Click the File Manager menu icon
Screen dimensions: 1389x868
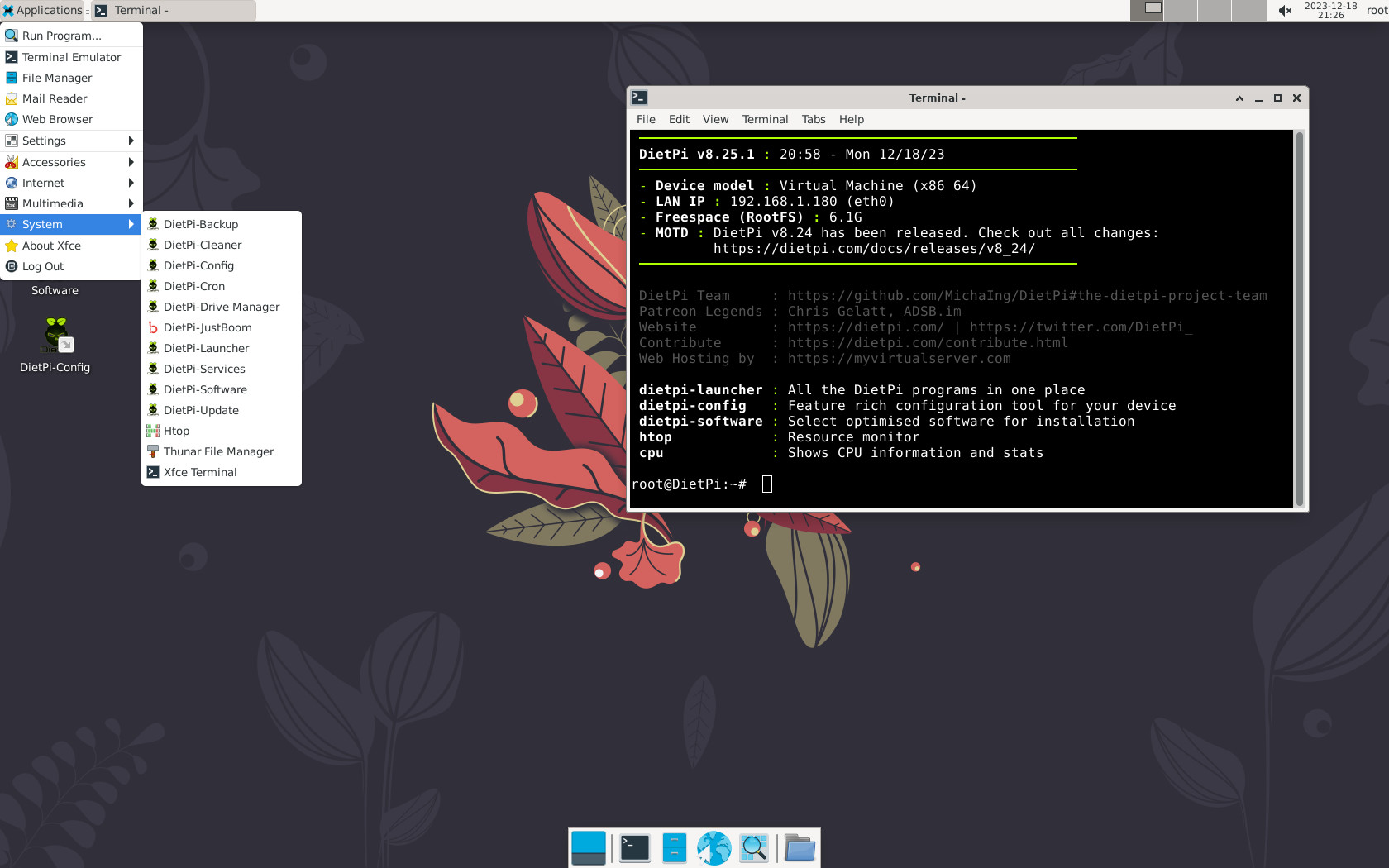click(12, 78)
